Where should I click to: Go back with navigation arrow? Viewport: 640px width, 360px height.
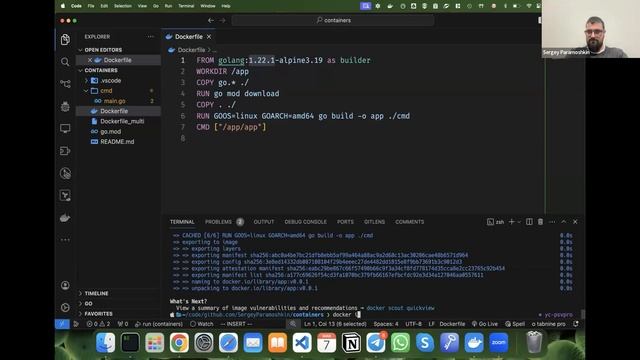[211, 20]
